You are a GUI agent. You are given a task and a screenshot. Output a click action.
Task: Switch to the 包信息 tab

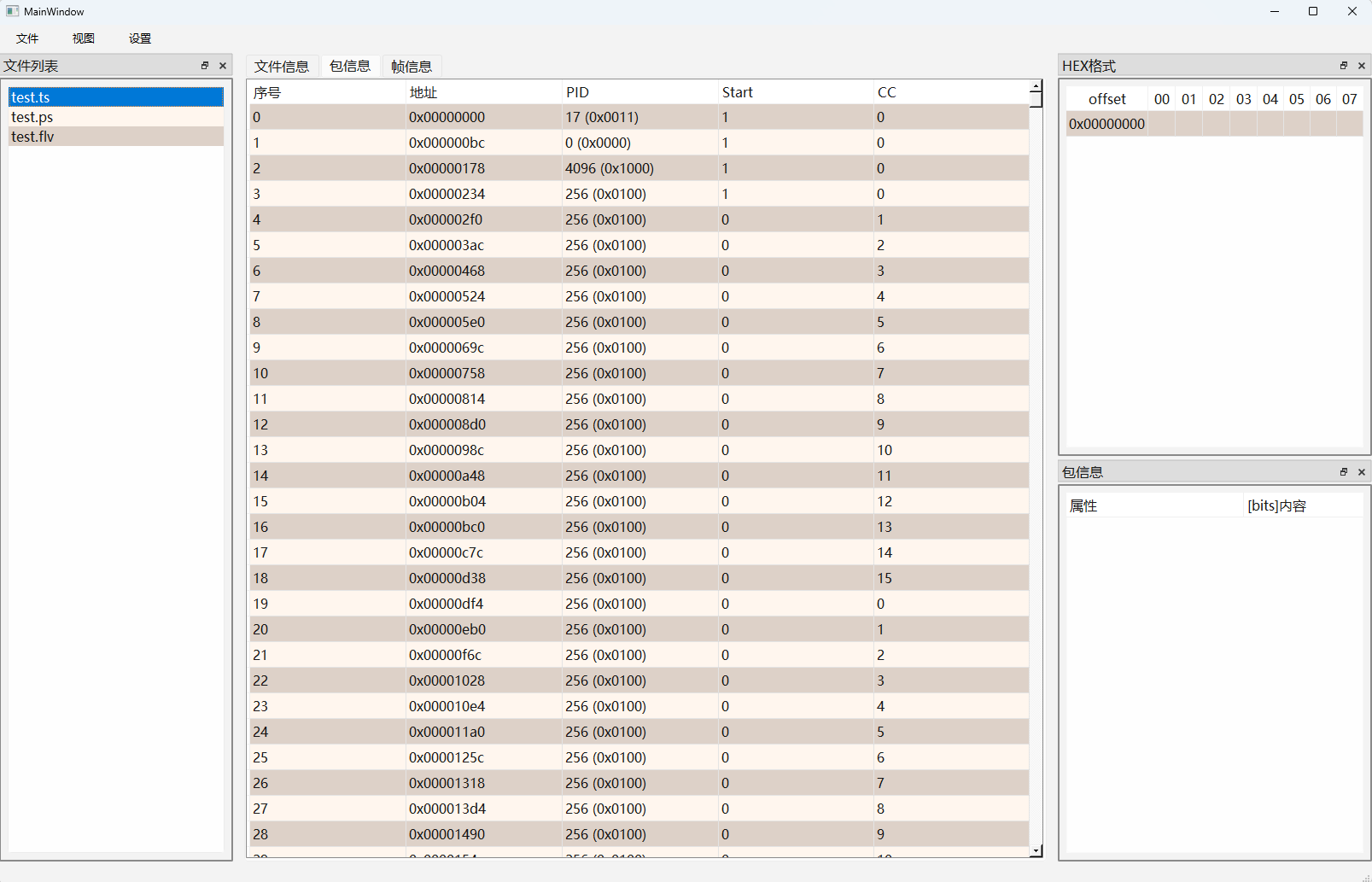tap(350, 66)
